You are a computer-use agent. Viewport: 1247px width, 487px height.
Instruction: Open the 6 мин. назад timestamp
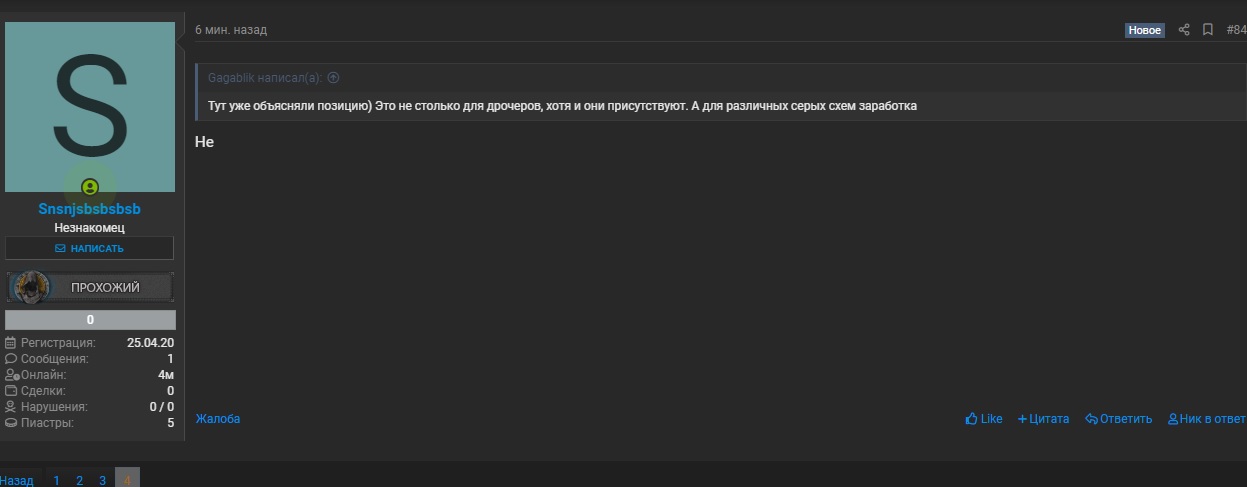coord(231,30)
